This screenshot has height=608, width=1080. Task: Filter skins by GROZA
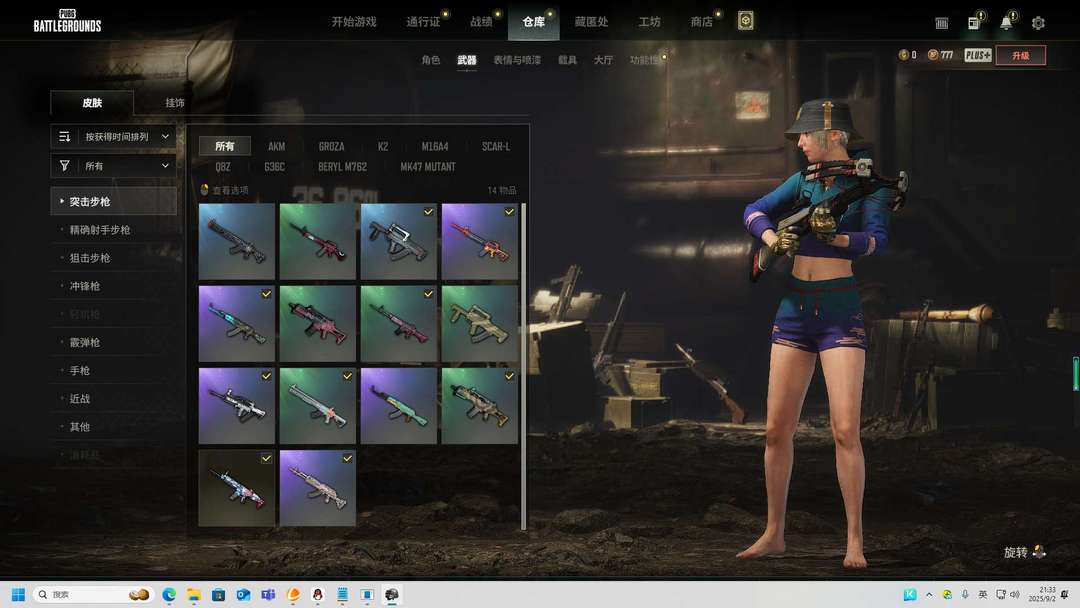331,146
